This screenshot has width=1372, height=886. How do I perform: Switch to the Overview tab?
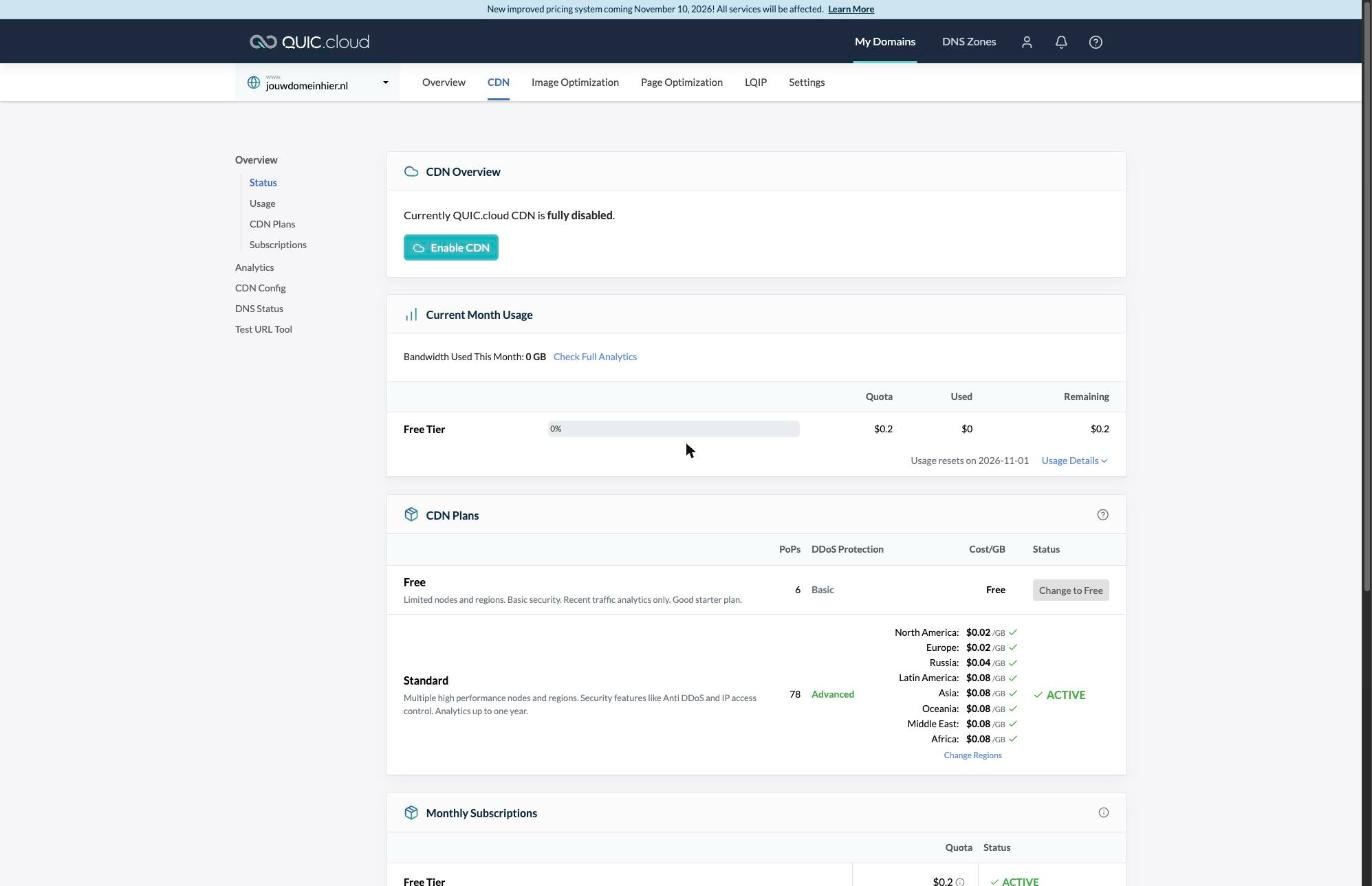tap(444, 83)
